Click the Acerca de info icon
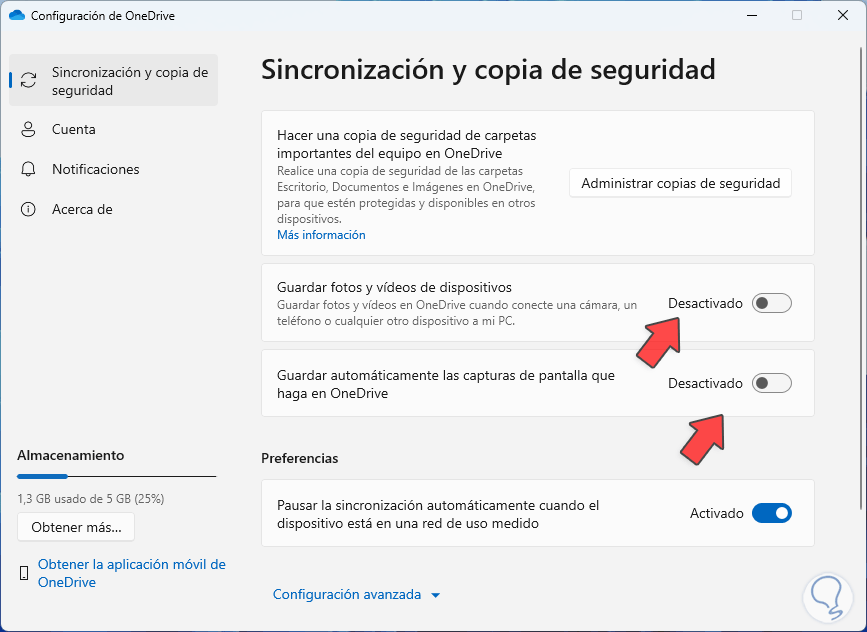This screenshot has height=632, width=867. coord(28,210)
